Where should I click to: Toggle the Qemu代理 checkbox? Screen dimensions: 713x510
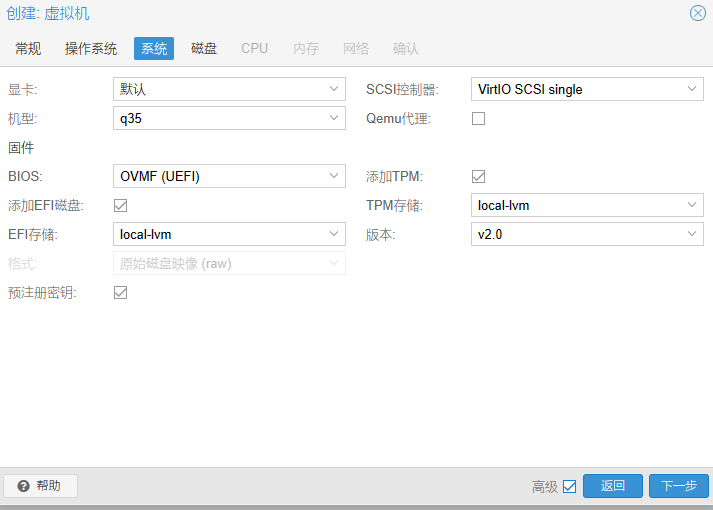click(478, 119)
